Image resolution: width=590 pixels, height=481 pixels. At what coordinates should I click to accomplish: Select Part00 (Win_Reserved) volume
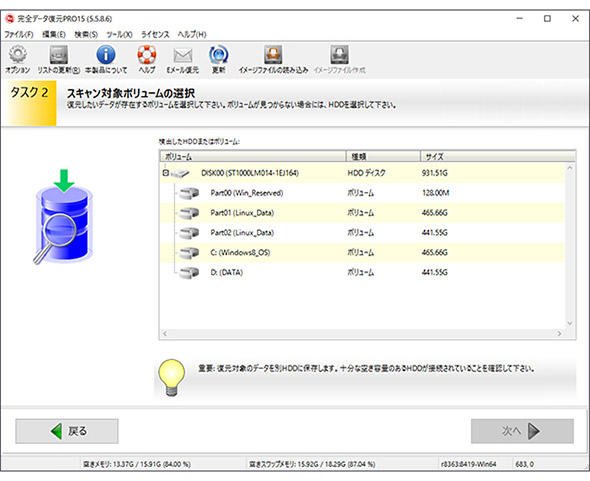coord(362,193)
